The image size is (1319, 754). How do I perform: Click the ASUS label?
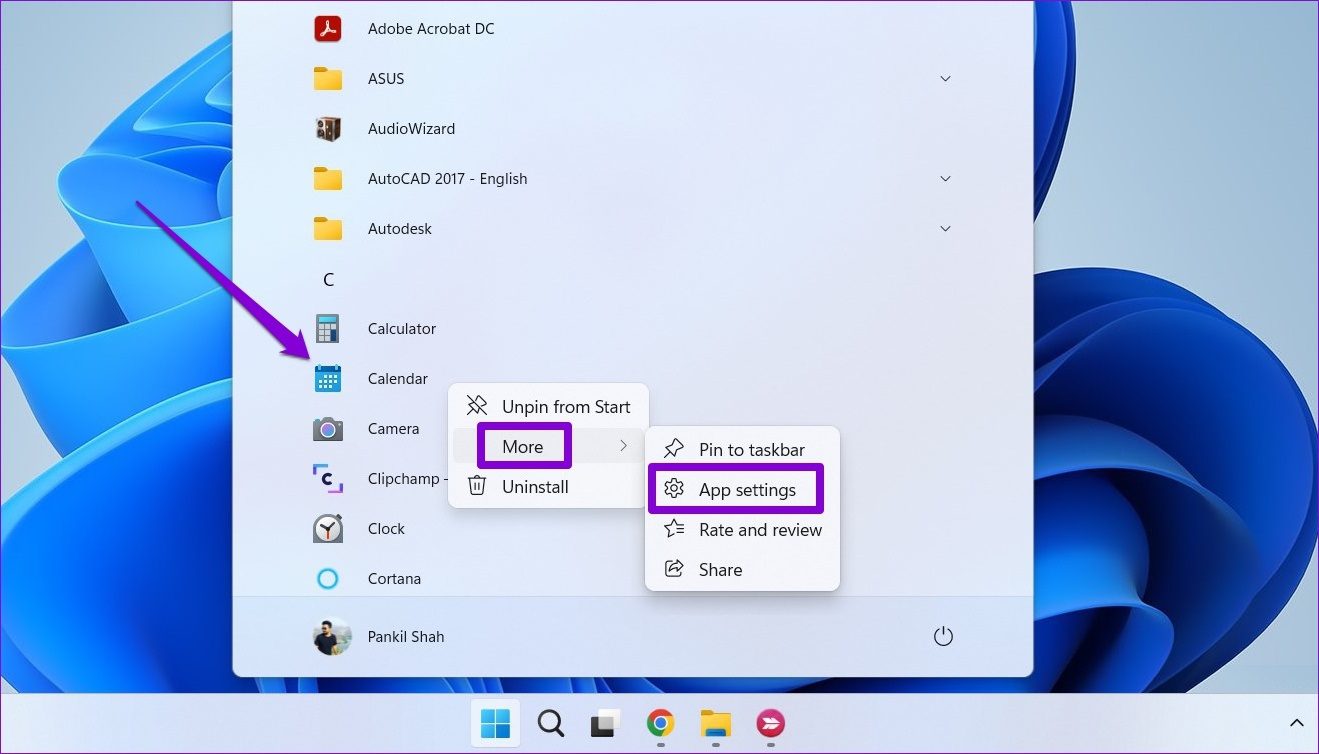386,79
